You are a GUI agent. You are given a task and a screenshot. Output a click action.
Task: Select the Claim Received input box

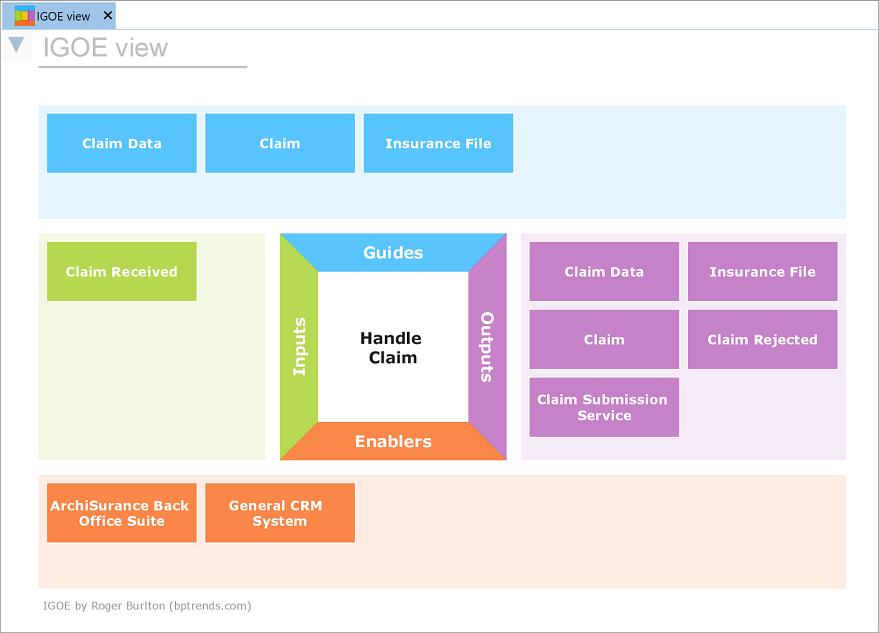coord(122,271)
